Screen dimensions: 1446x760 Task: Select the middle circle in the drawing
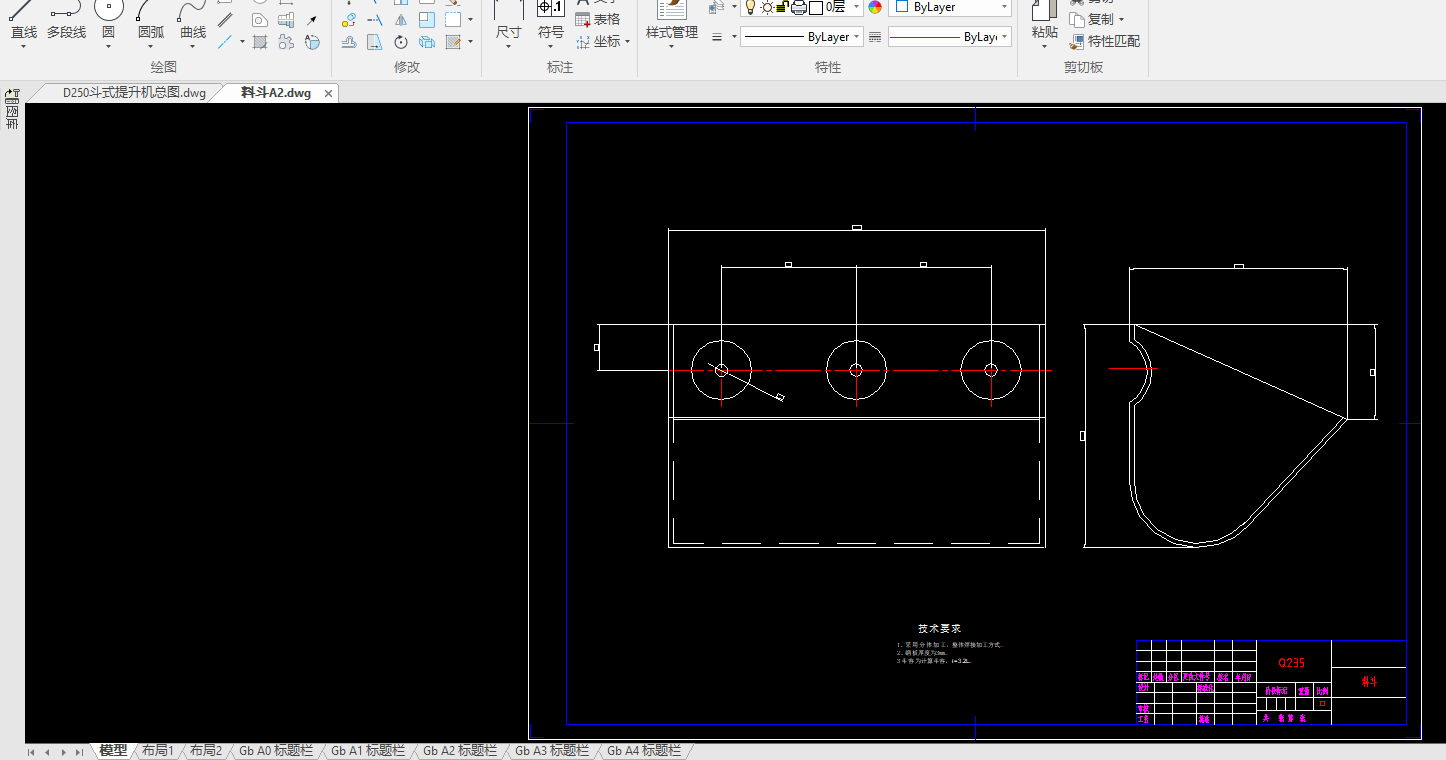click(856, 370)
